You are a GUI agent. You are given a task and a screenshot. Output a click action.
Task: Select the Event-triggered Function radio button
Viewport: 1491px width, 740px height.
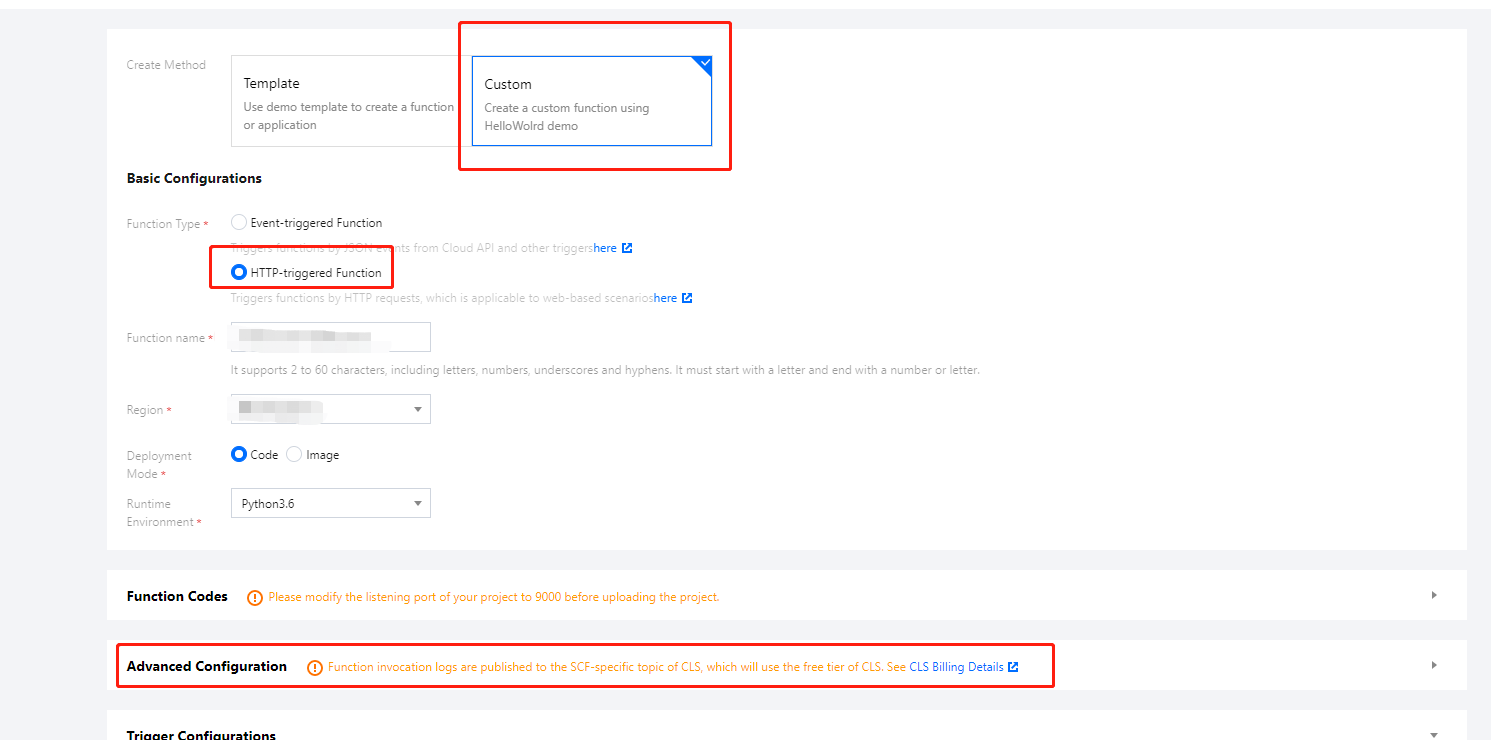point(239,223)
